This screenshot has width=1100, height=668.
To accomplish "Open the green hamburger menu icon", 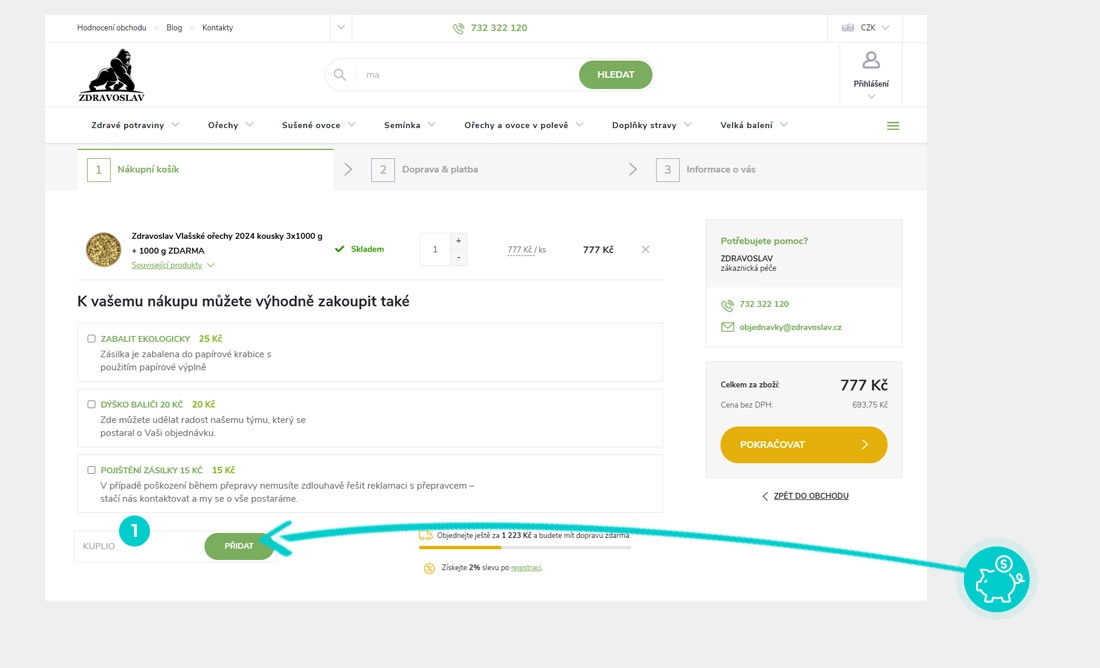I will coord(893,126).
